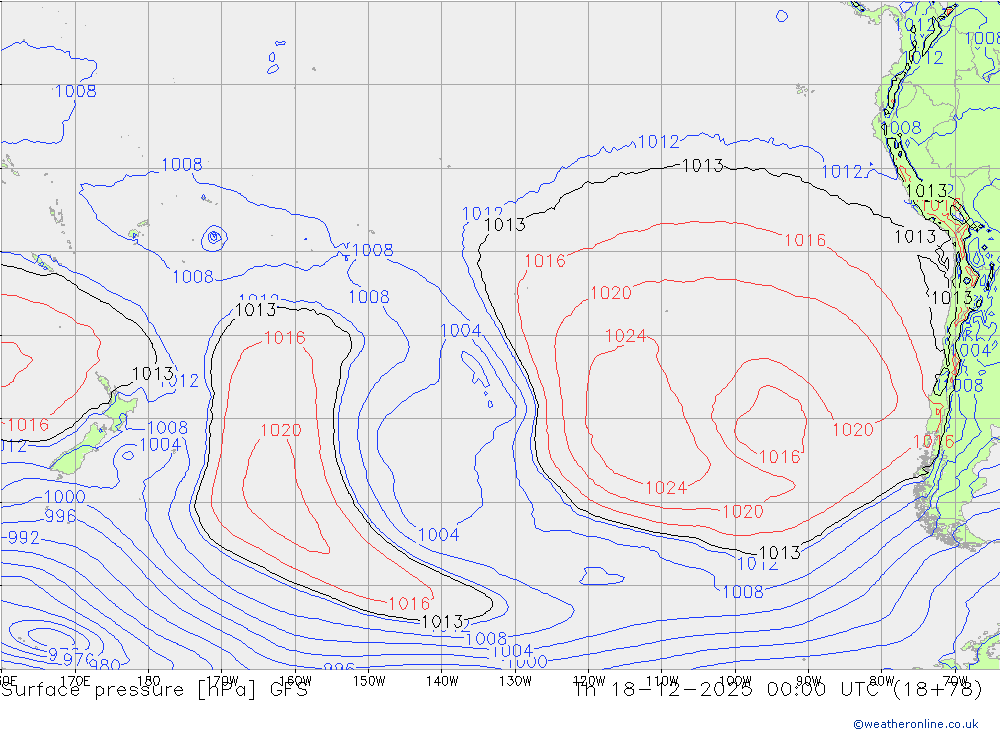Select the '150W' longitude axis label
Image resolution: width=1000 pixels, height=733 pixels.
369,681
